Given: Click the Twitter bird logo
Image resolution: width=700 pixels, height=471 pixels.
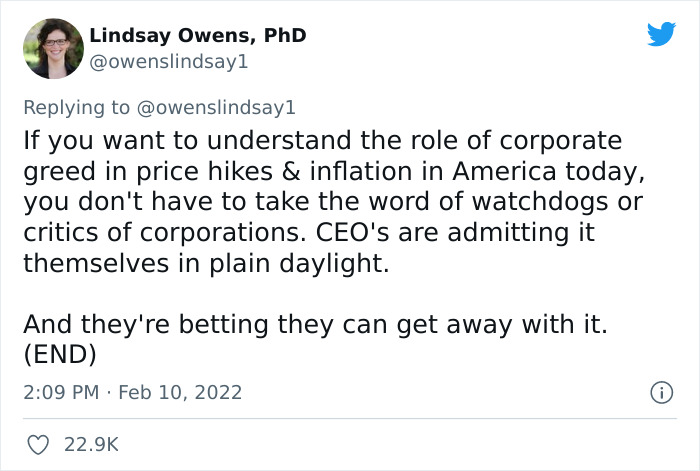Looking at the screenshot, I should pos(661,34).
